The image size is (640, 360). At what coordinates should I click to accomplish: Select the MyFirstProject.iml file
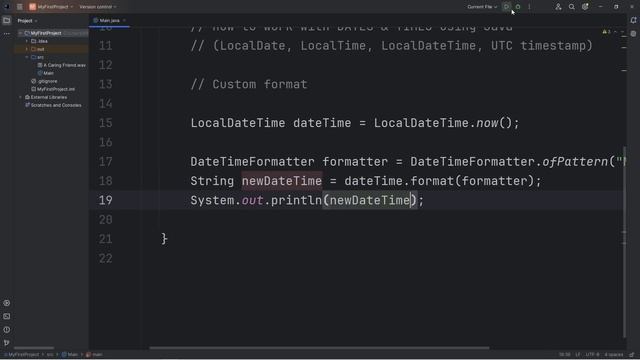coord(53,89)
